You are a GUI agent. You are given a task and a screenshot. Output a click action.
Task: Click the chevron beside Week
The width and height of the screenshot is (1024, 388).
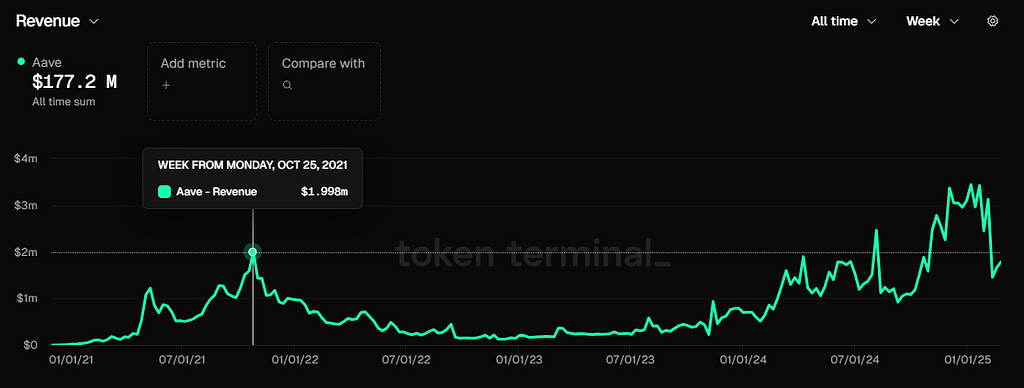954,22
